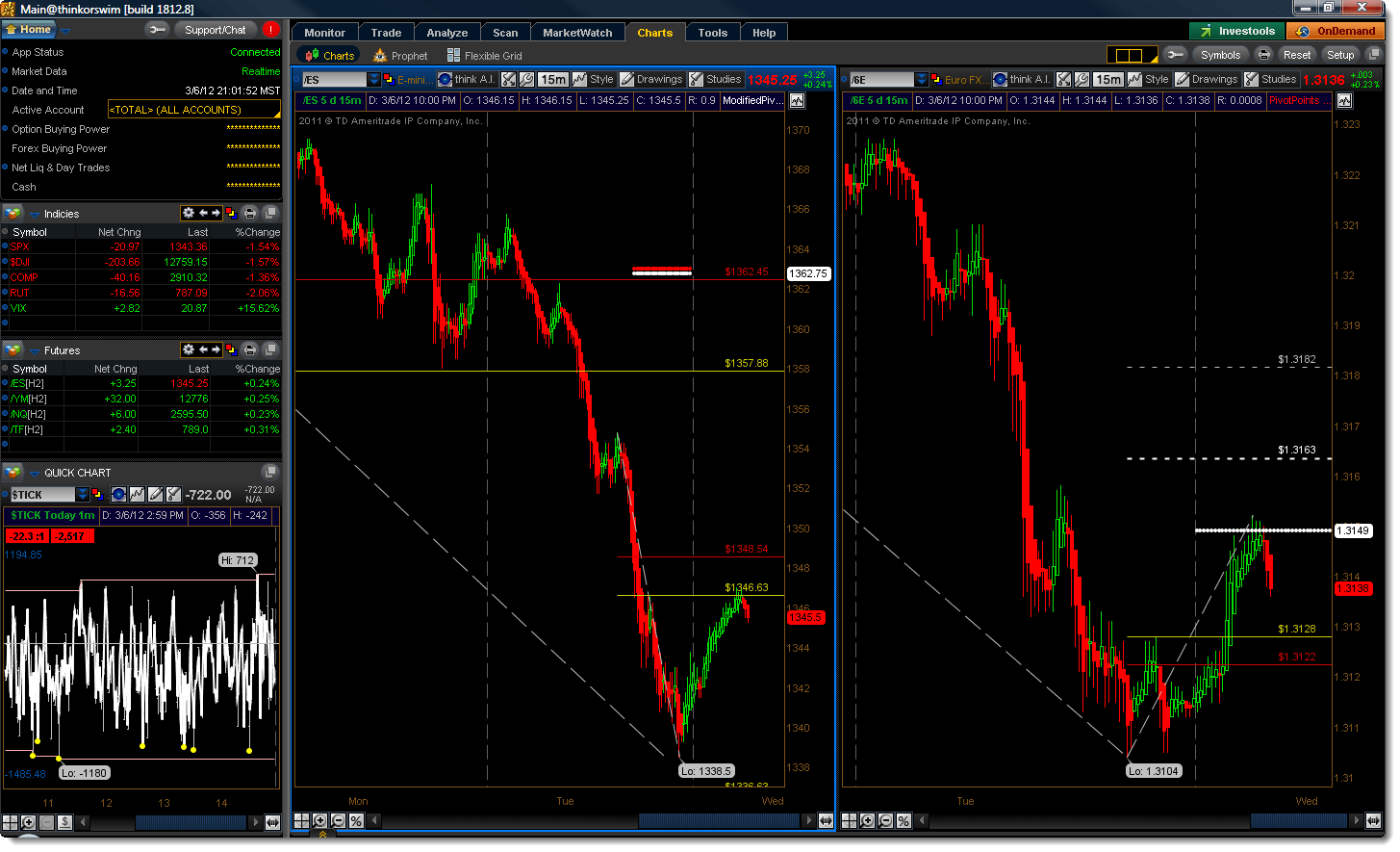Open Drawings menu in the /ES chart
Image resolution: width=1400 pixels, height=852 pixels.
pyautogui.click(x=651, y=79)
